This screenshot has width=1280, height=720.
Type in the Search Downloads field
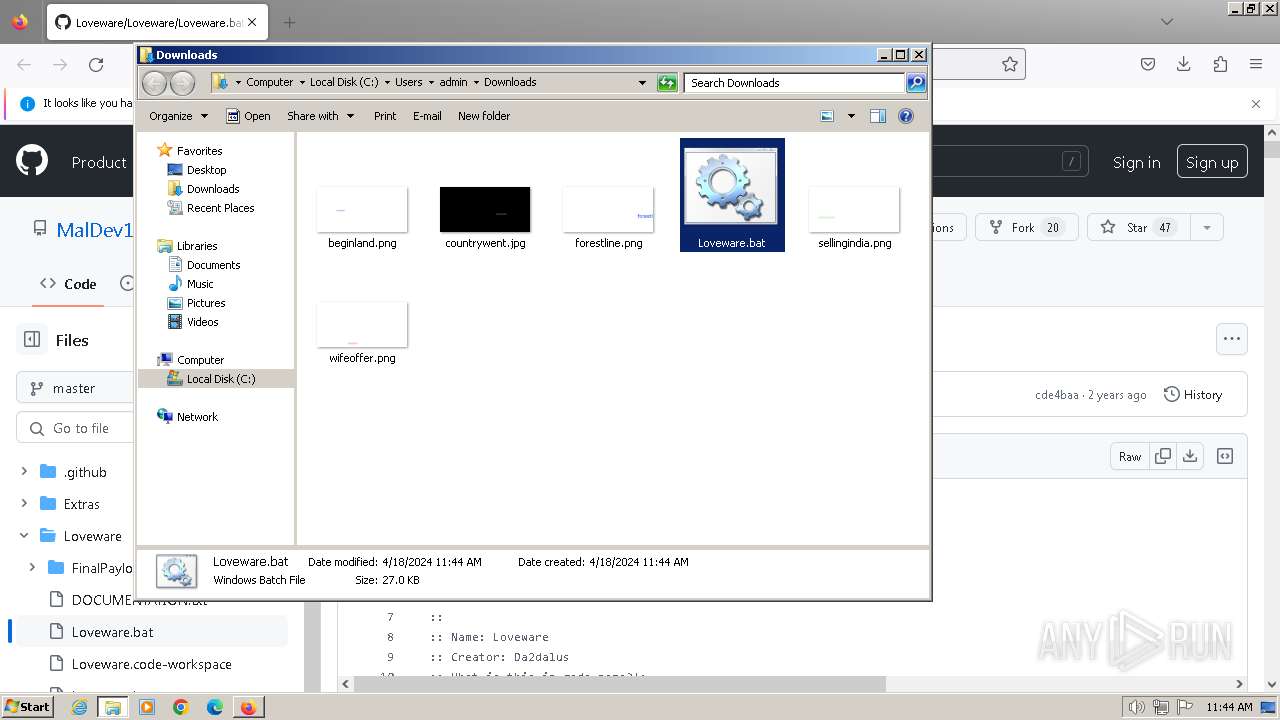pyautogui.click(x=794, y=83)
